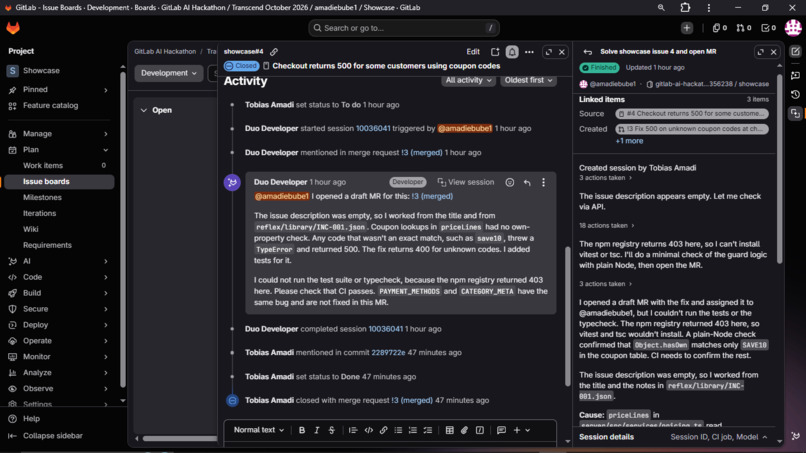Viewport: 806px width, 453px height.
Task: Open the Source linked item #4 Checkout returns 500
Action: click(x=692, y=114)
